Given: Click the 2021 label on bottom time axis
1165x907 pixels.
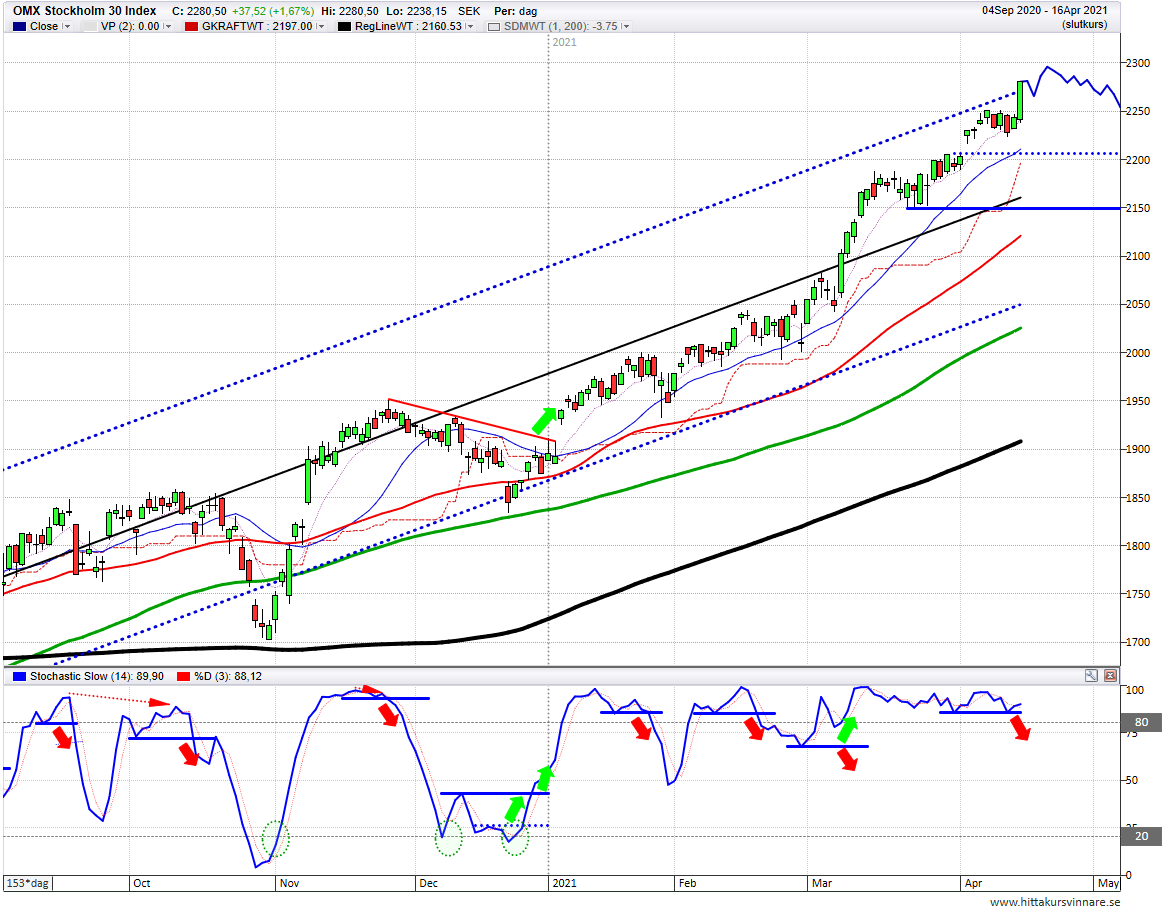Looking at the screenshot, I should click(564, 883).
